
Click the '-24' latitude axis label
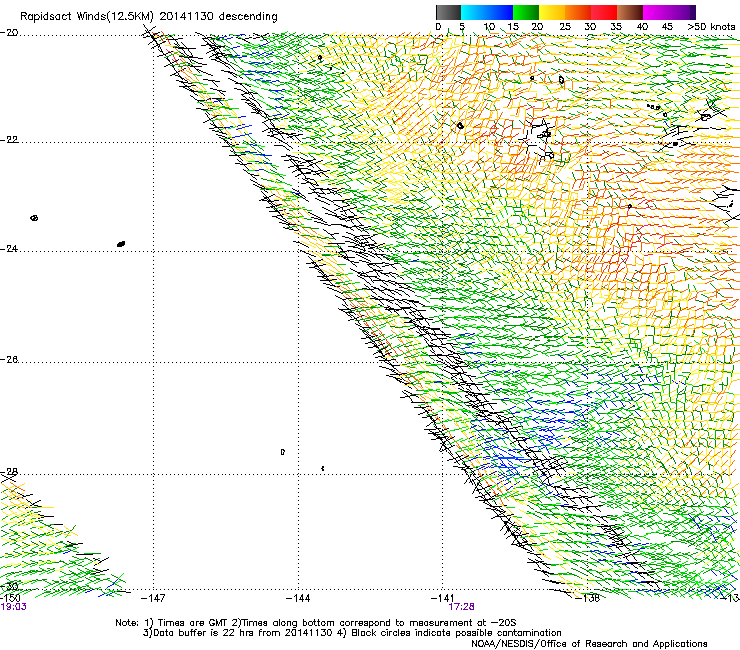click(9, 248)
